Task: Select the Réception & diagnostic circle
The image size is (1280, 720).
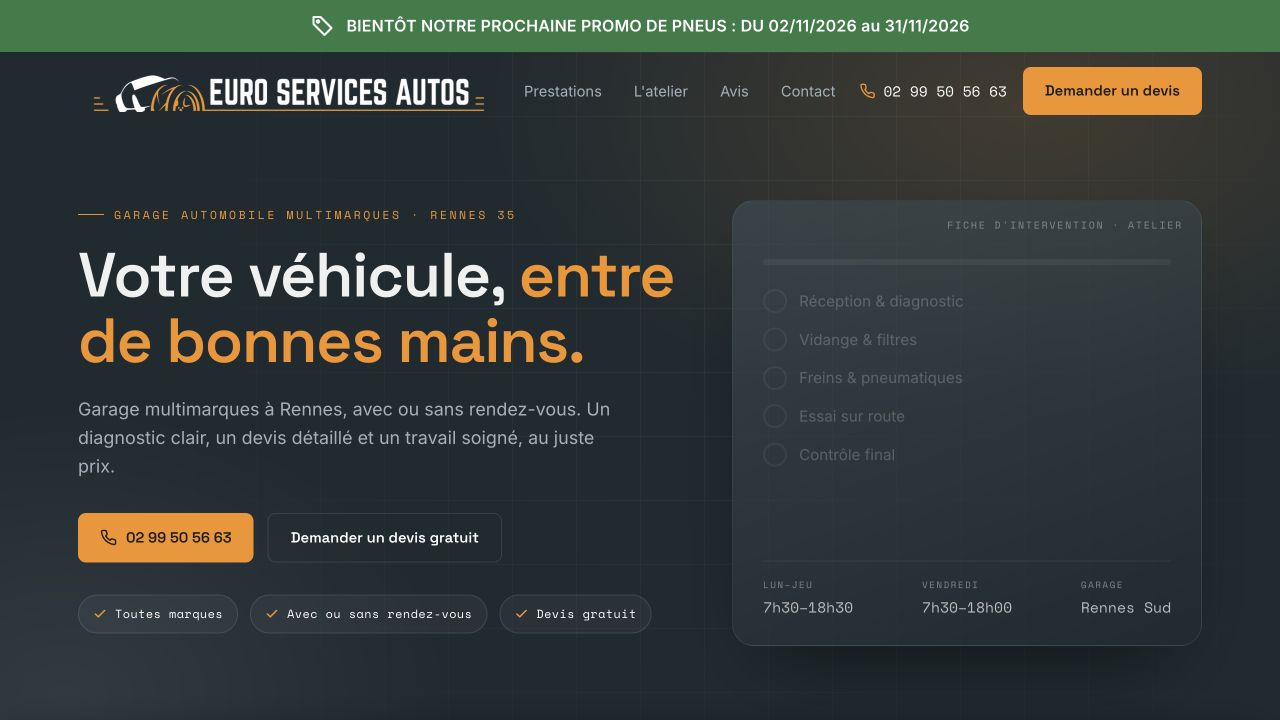Action: point(775,301)
